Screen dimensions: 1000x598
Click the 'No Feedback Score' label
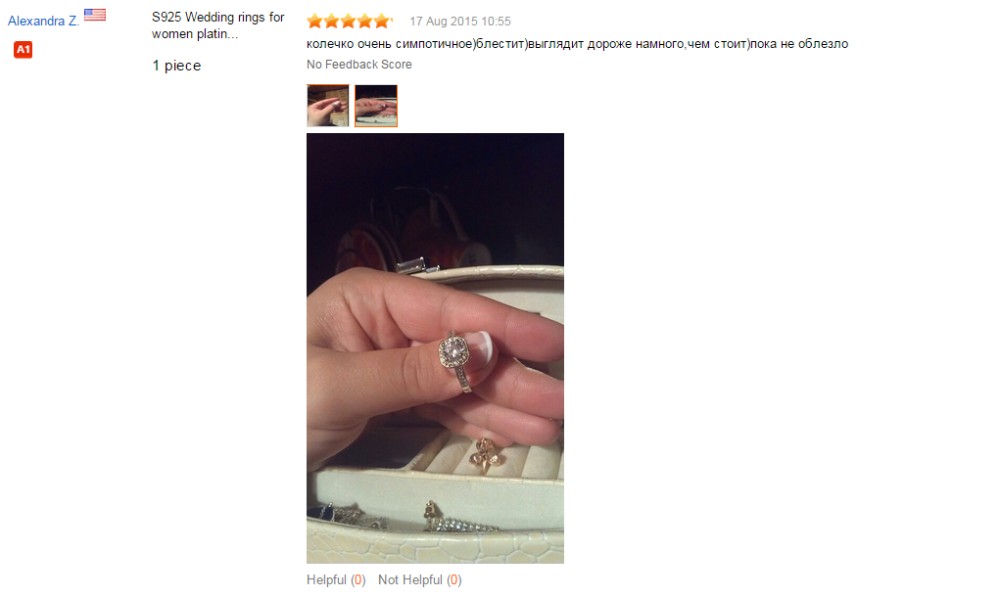click(359, 64)
